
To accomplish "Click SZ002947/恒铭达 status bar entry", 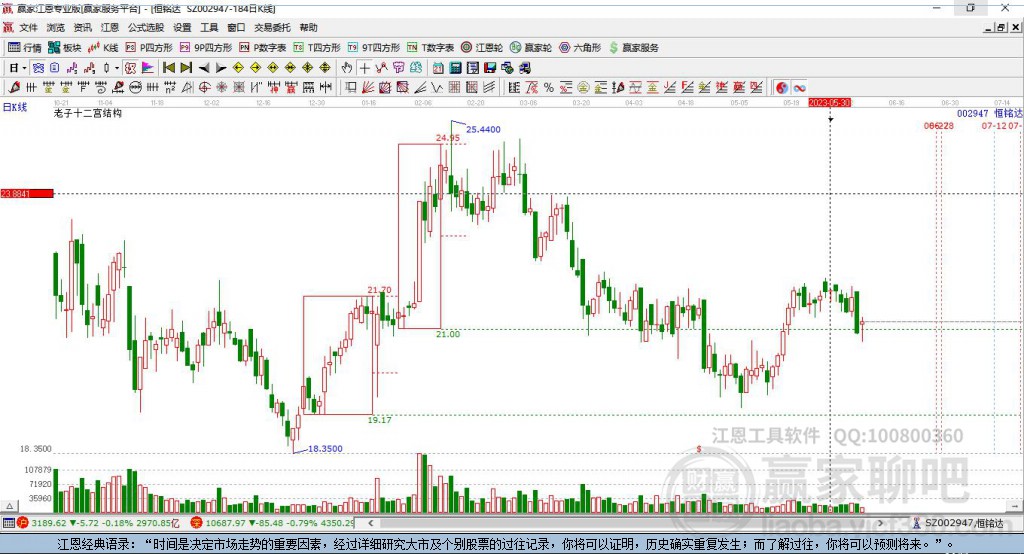I will [958, 523].
